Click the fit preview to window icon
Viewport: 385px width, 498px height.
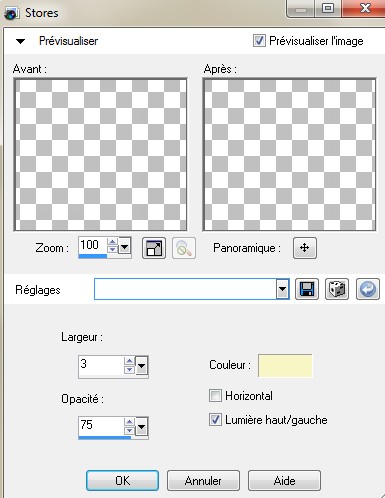tap(154, 248)
